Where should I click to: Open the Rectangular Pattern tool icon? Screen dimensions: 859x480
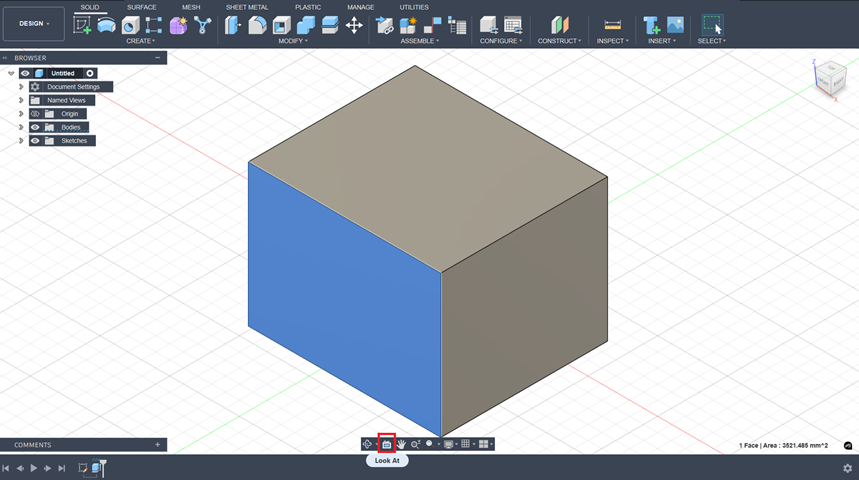pos(154,25)
